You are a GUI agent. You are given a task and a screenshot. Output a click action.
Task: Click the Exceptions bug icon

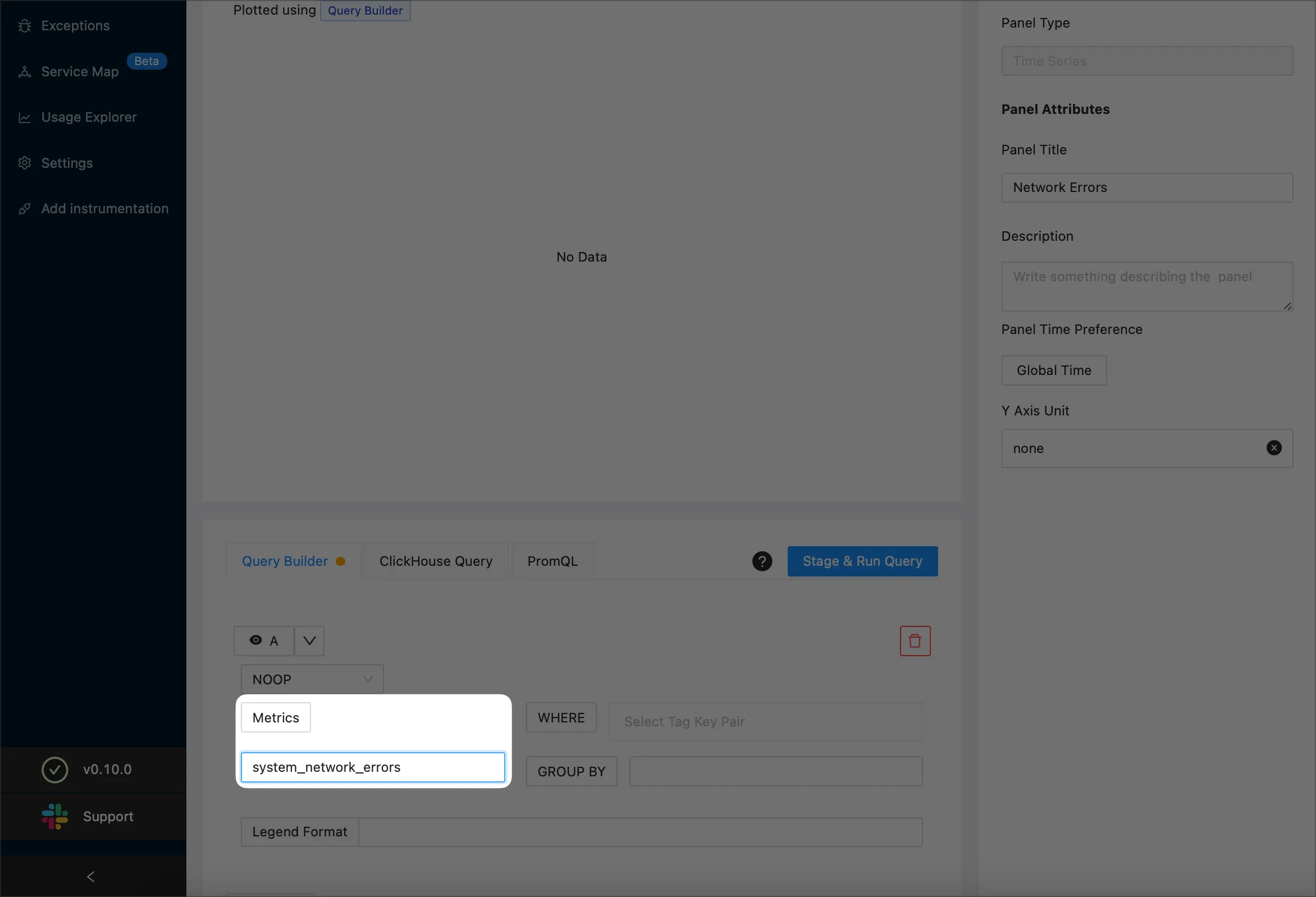click(24, 25)
